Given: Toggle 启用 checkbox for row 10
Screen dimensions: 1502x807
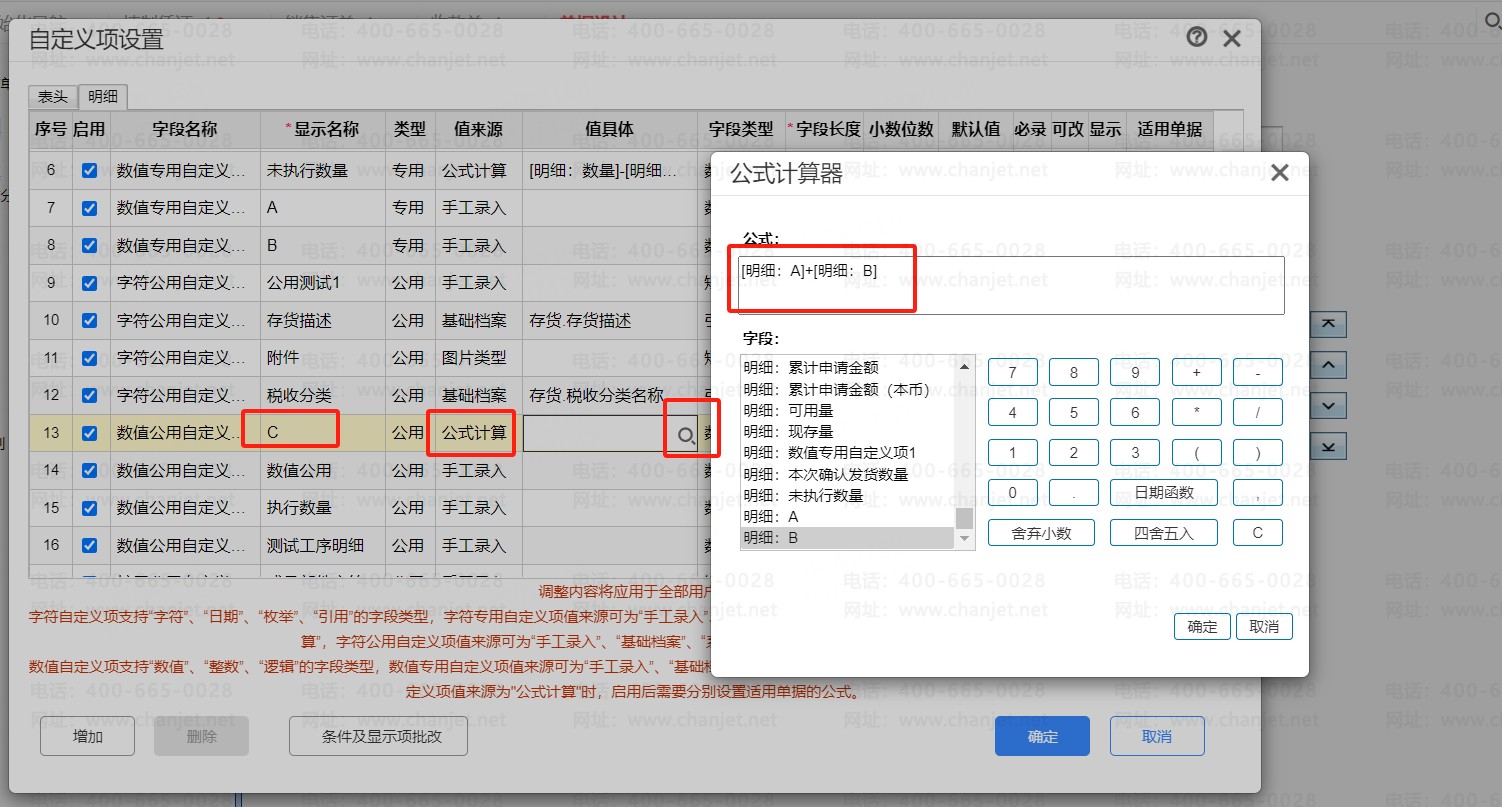Looking at the screenshot, I should pyautogui.click(x=90, y=320).
